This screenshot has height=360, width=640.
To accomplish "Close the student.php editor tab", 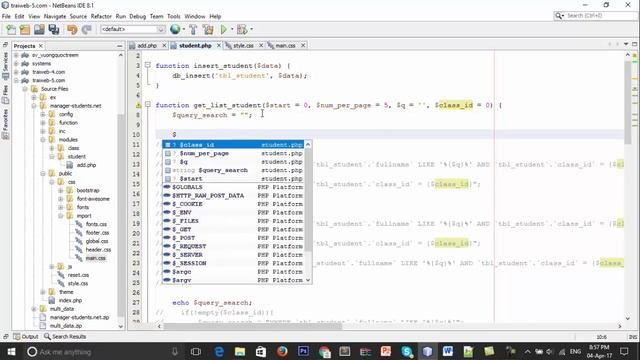I will [x=219, y=46].
